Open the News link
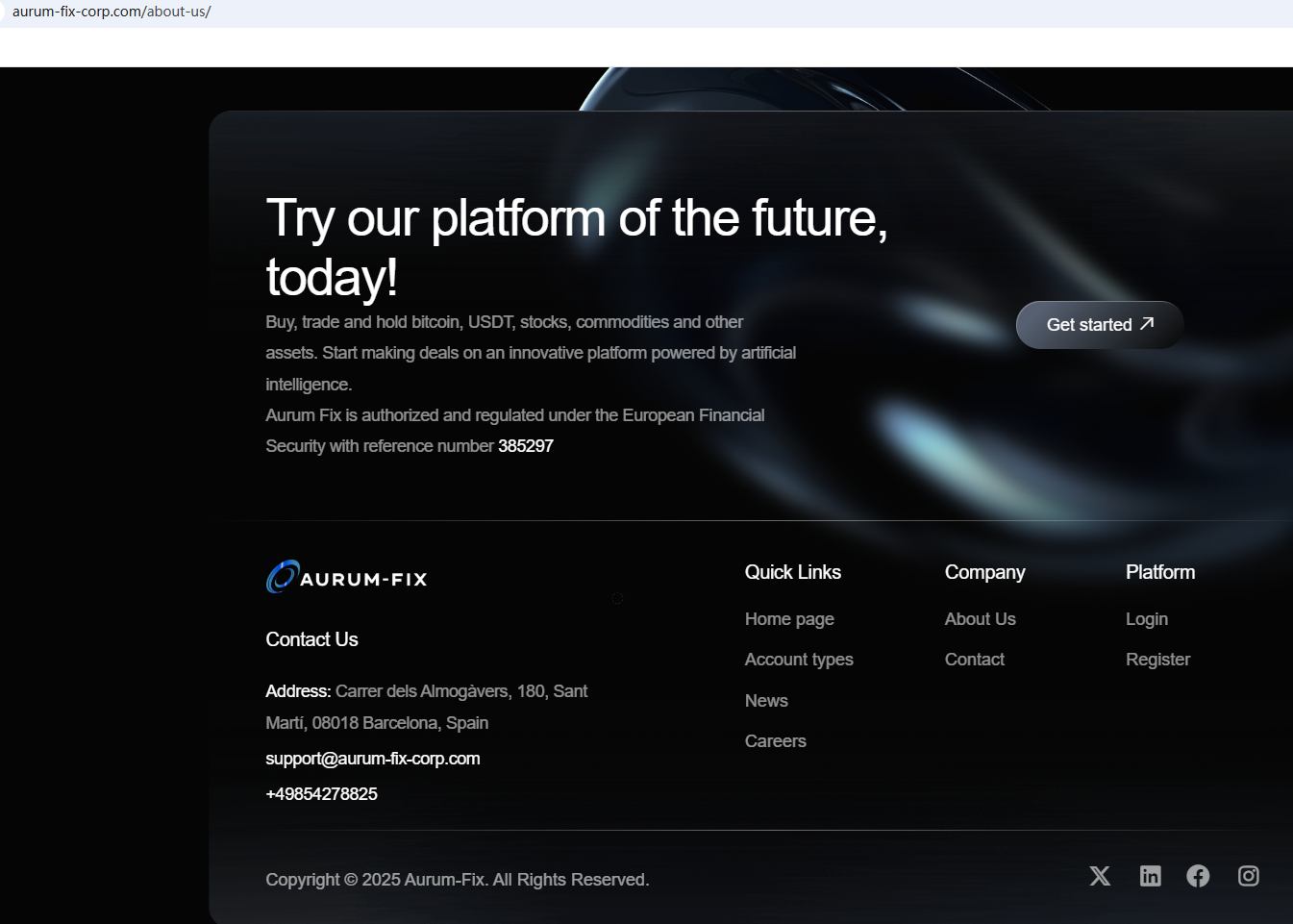This screenshot has width=1293, height=924. pyautogui.click(x=766, y=701)
